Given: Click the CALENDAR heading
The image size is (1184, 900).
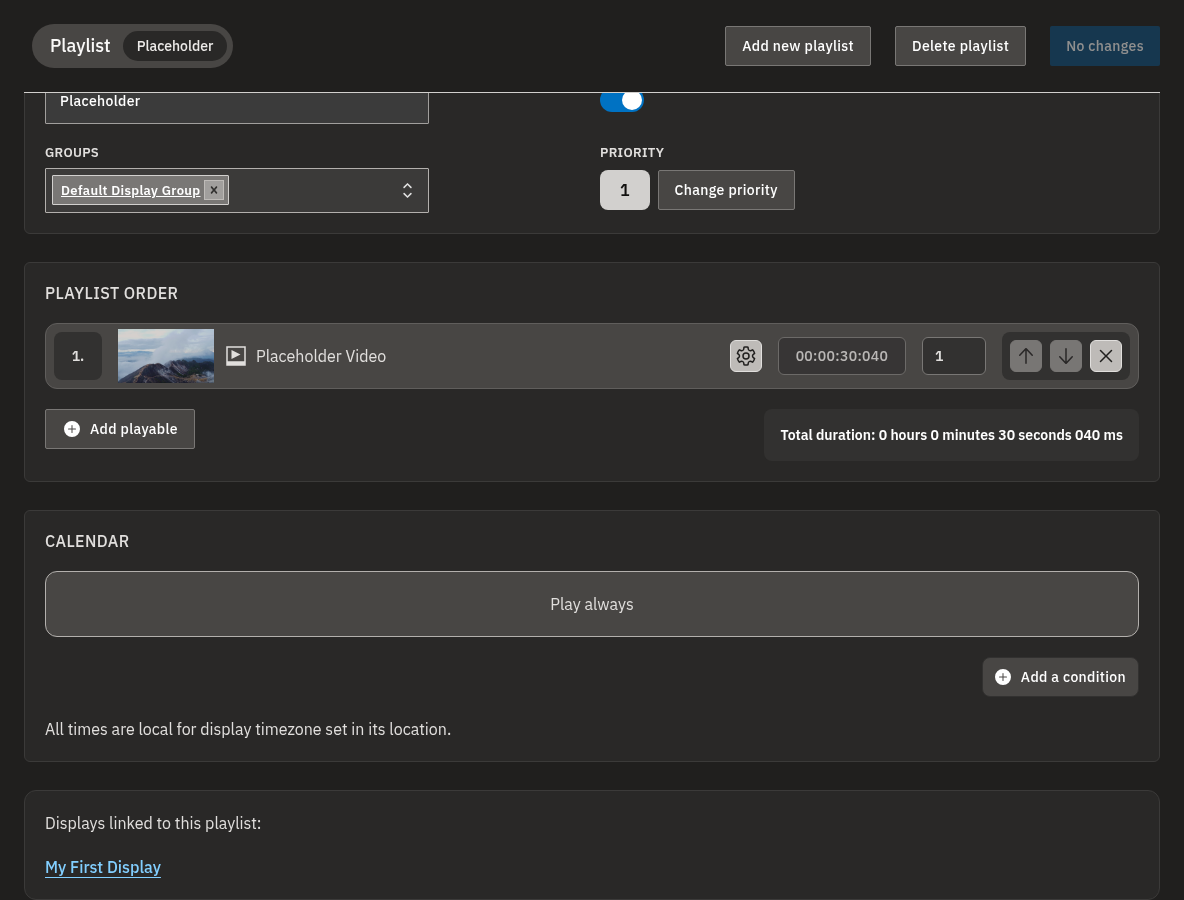Looking at the screenshot, I should [x=87, y=541].
